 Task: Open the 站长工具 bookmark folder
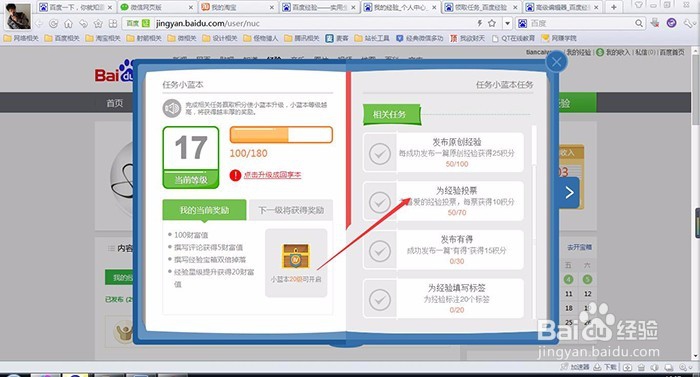[372, 38]
